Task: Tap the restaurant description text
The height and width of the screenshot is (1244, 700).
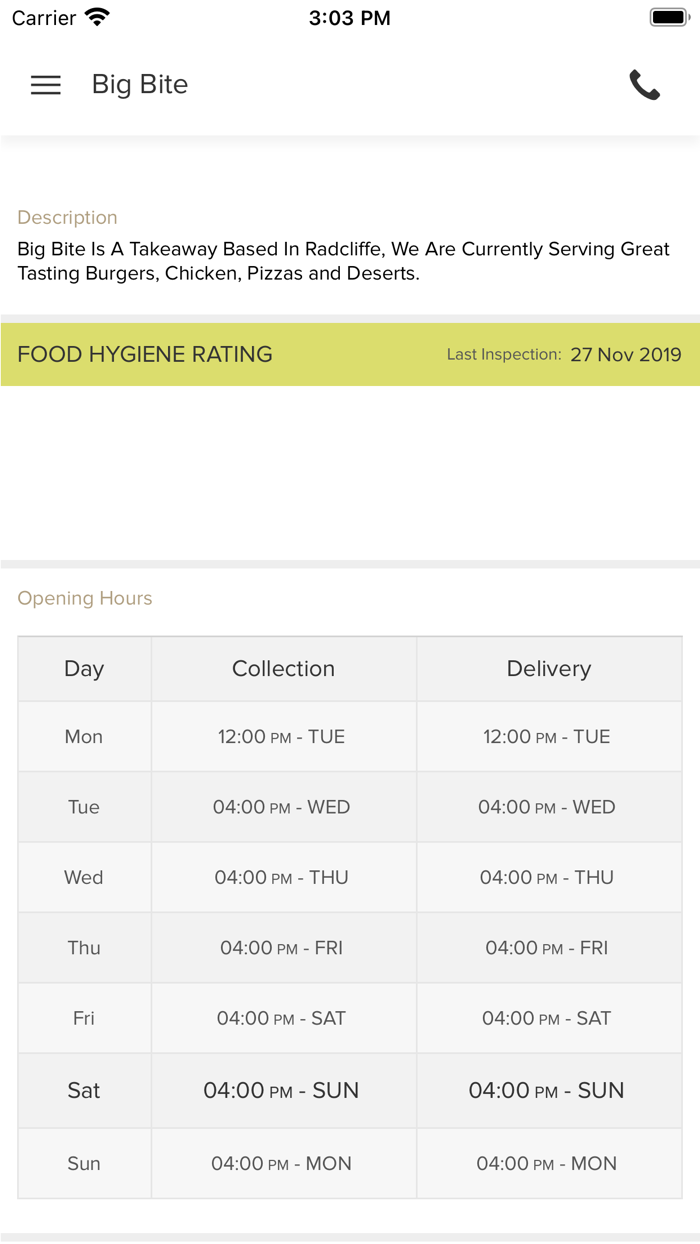Action: (343, 261)
